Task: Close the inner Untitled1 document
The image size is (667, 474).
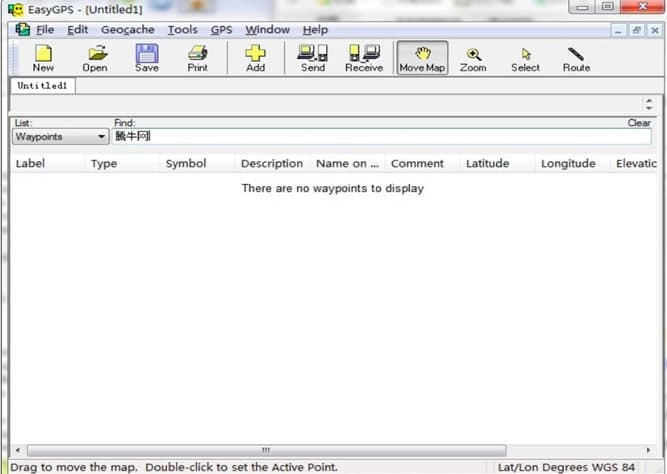Action: pos(655,30)
